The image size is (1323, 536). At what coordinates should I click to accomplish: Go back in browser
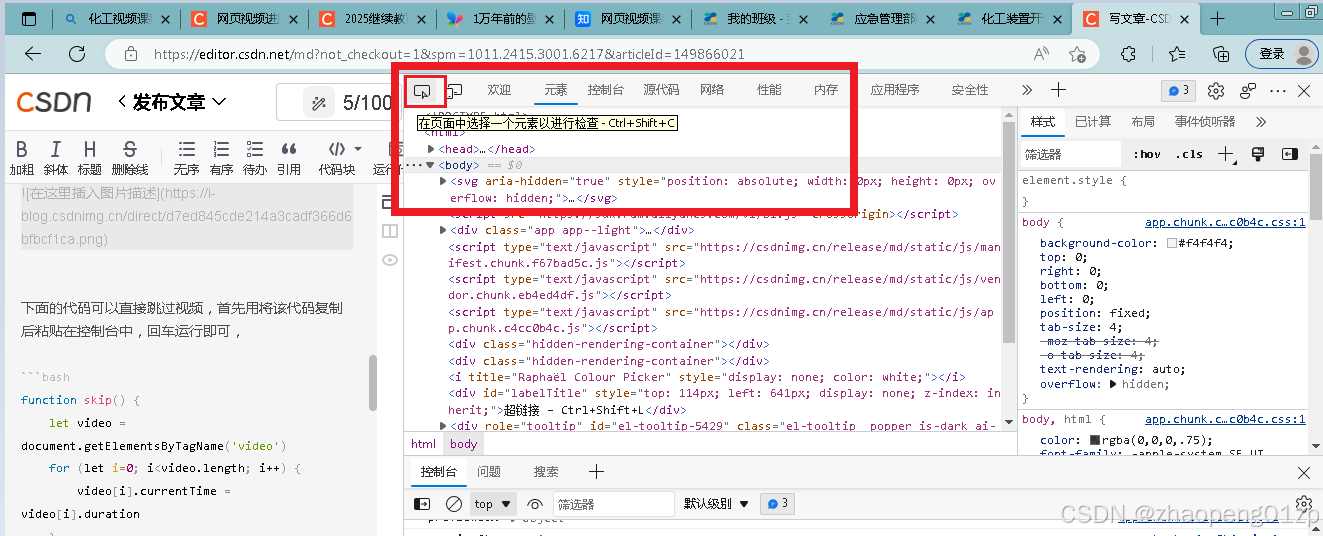coord(33,54)
